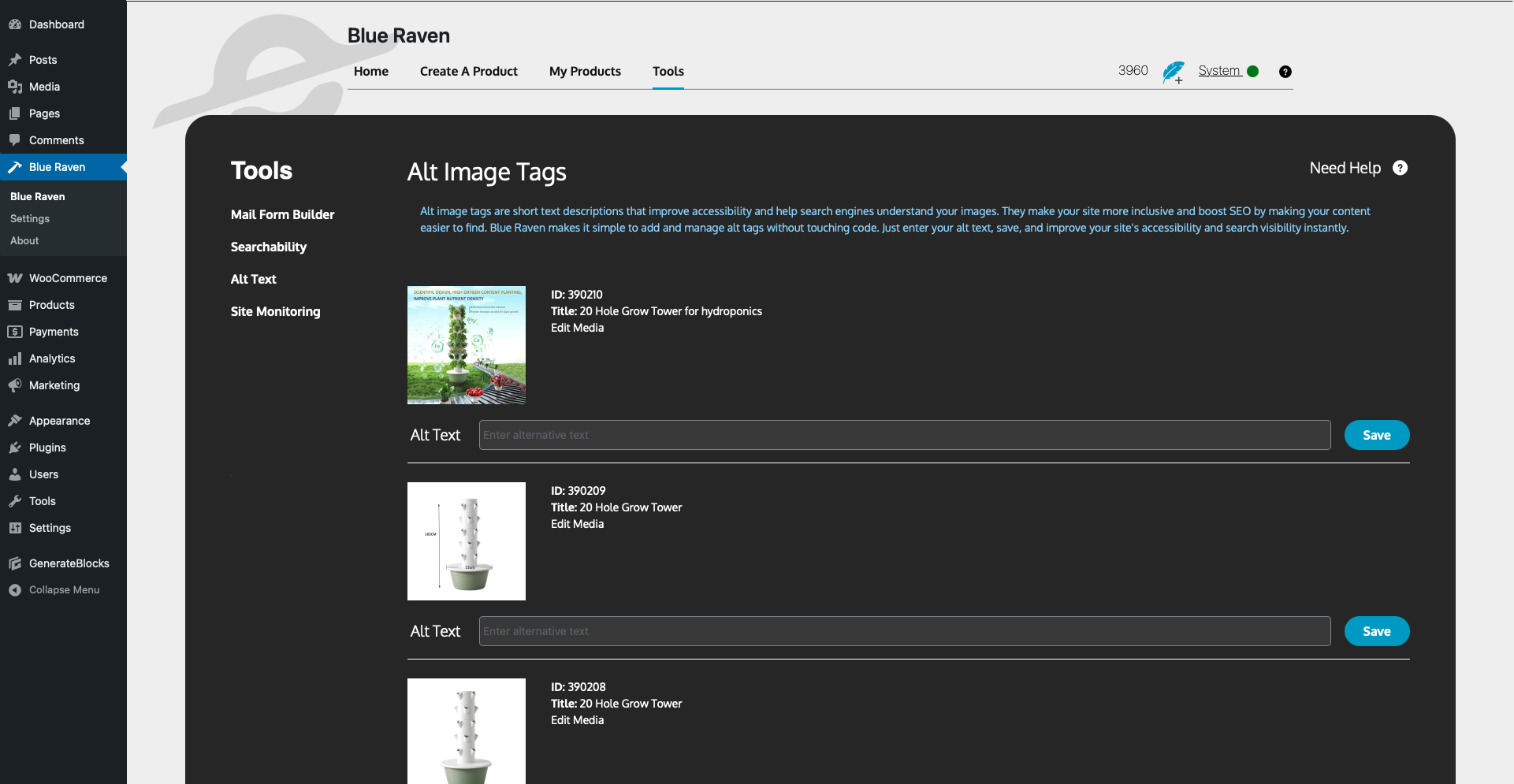Open the System status link
The width and height of the screenshot is (1514, 784).
point(1219,71)
